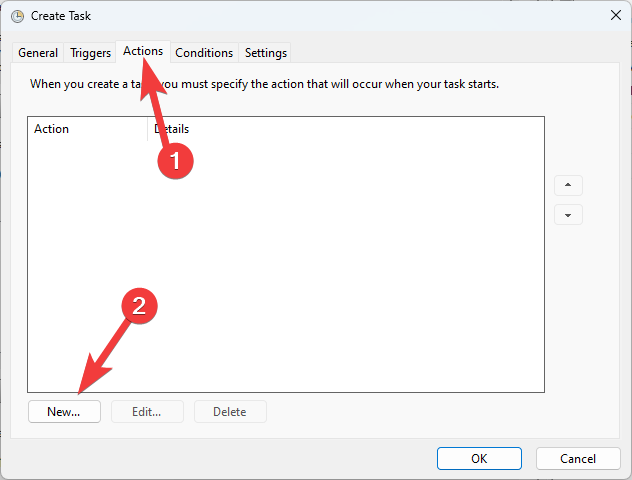632x480 pixels.
Task: Move selected action down with arrow button
Action: point(568,215)
